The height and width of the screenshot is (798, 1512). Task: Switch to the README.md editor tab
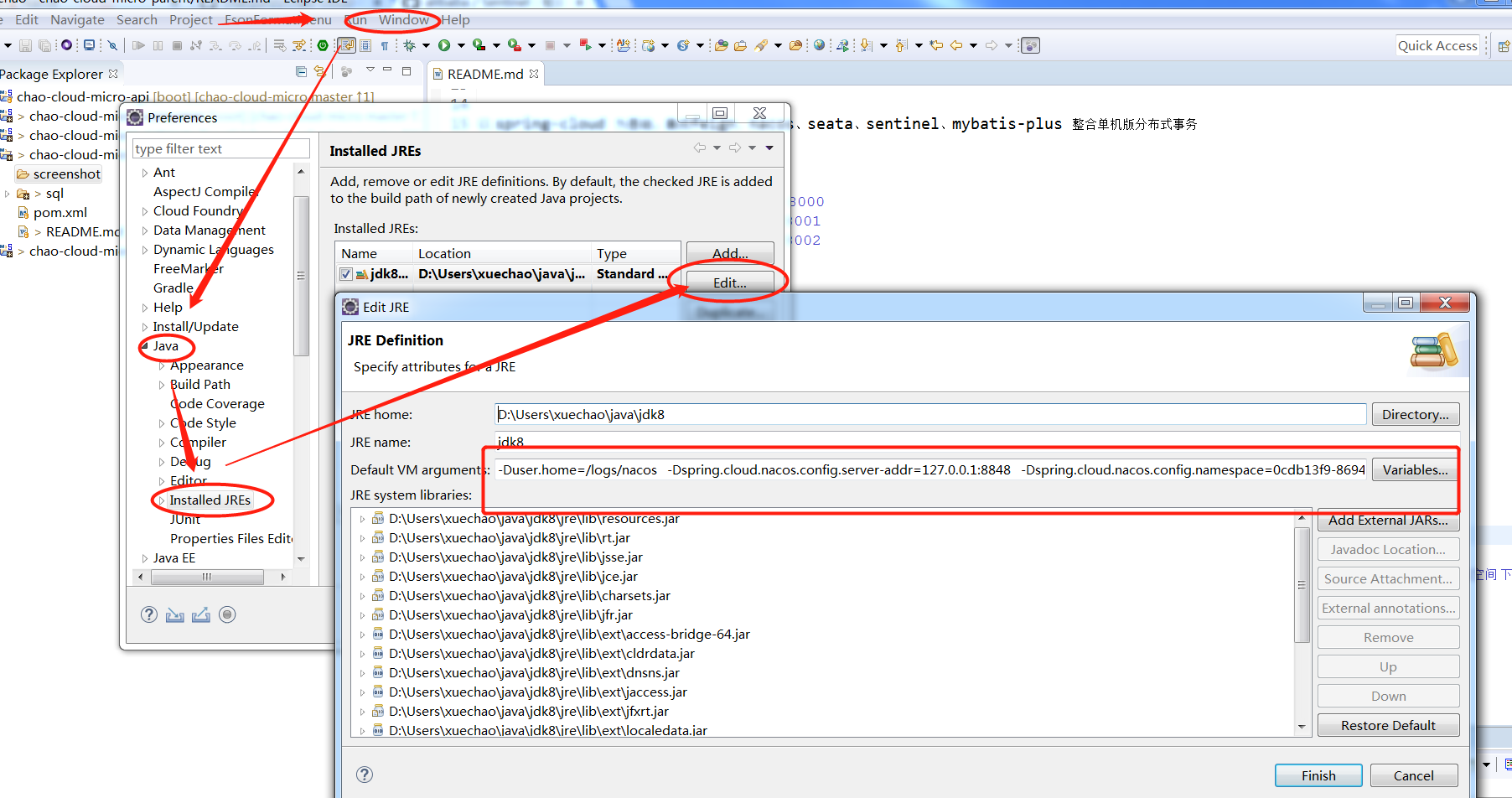(485, 74)
